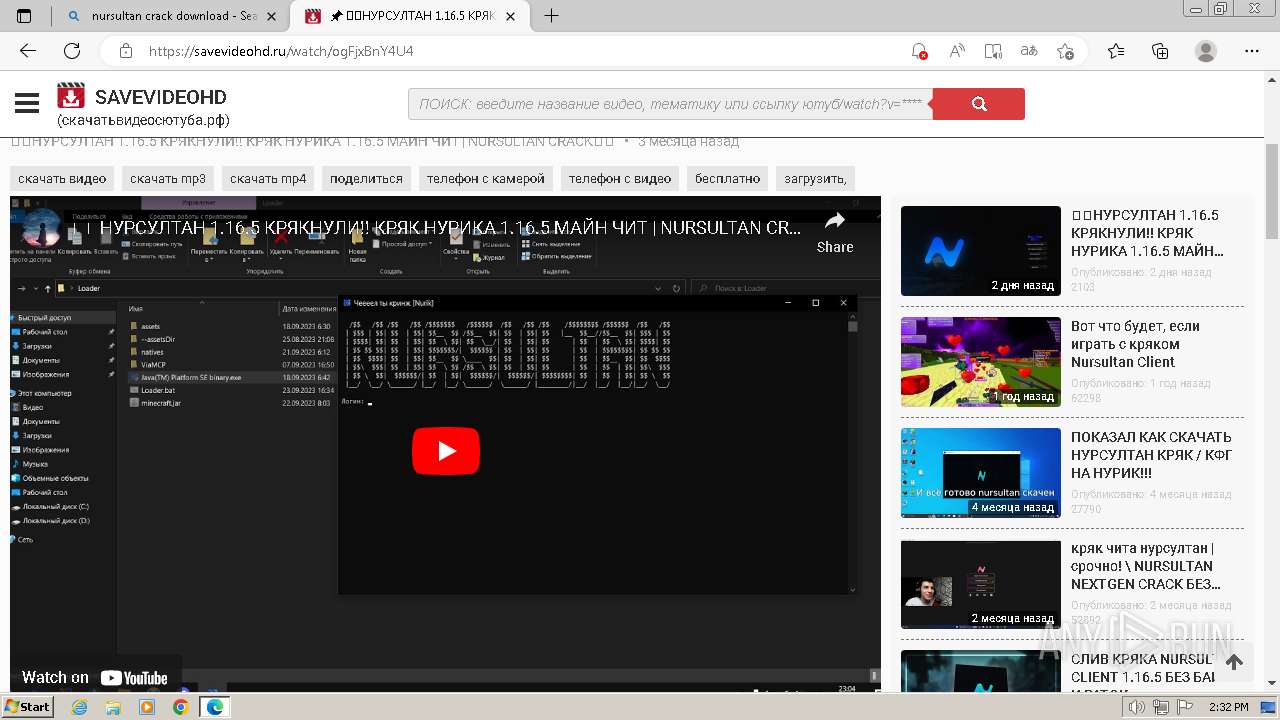Click the video search input field
This screenshot has width=1280, height=720.
[670, 104]
